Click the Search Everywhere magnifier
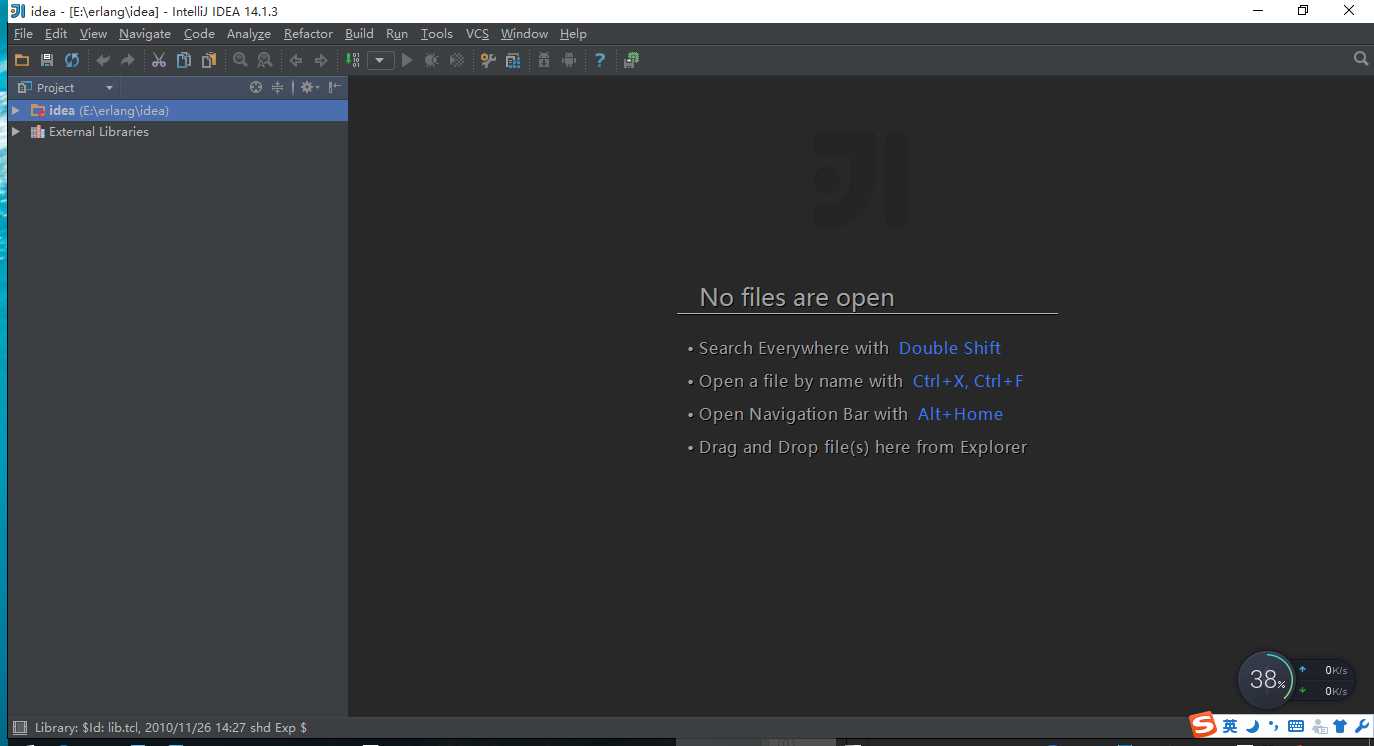 (x=1361, y=59)
